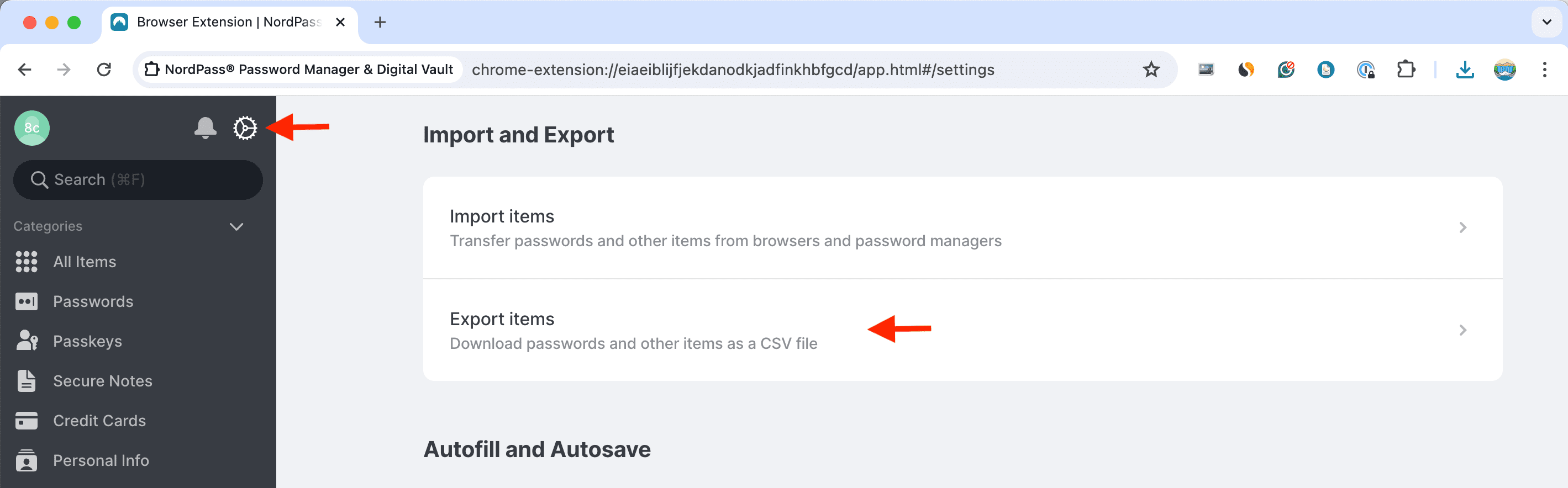The height and width of the screenshot is (488, 1568).
Task: Open the Passwords category
Action: click(92, 301)
